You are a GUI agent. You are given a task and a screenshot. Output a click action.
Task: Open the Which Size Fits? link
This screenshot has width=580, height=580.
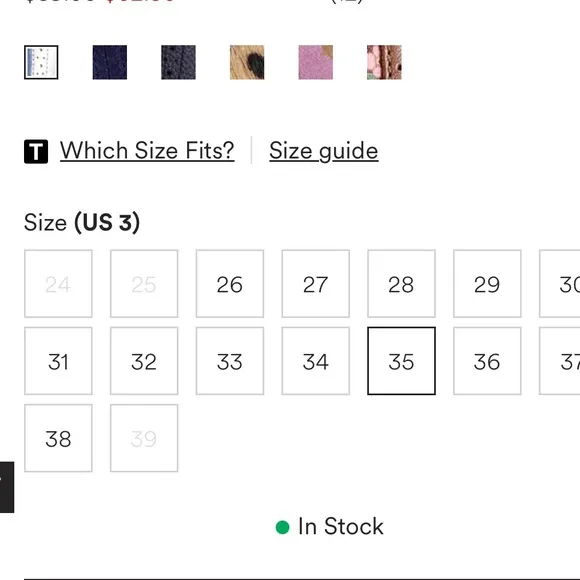tap(147, 151)
